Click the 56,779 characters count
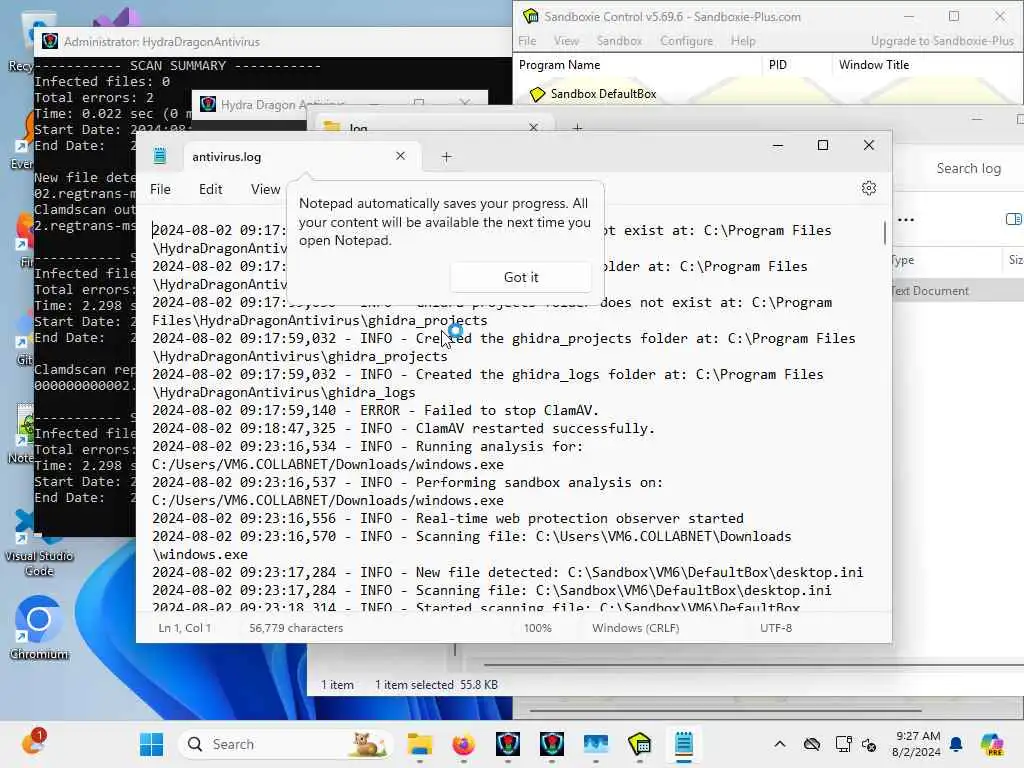 296,628
